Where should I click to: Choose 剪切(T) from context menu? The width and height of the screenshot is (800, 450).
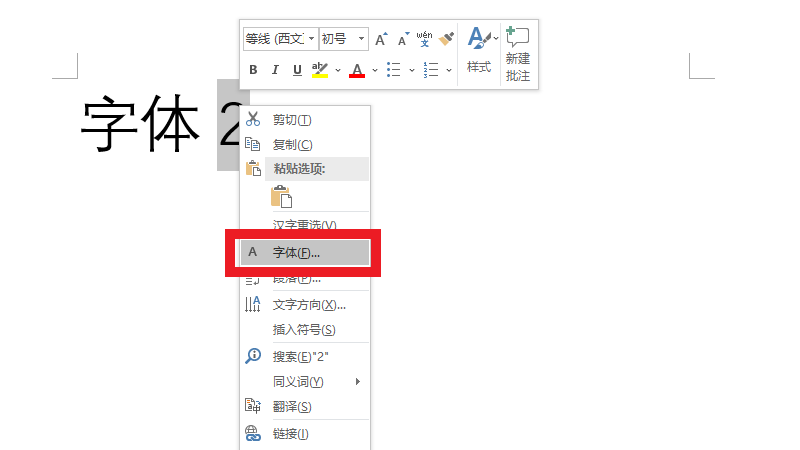[x=305, y=120]
